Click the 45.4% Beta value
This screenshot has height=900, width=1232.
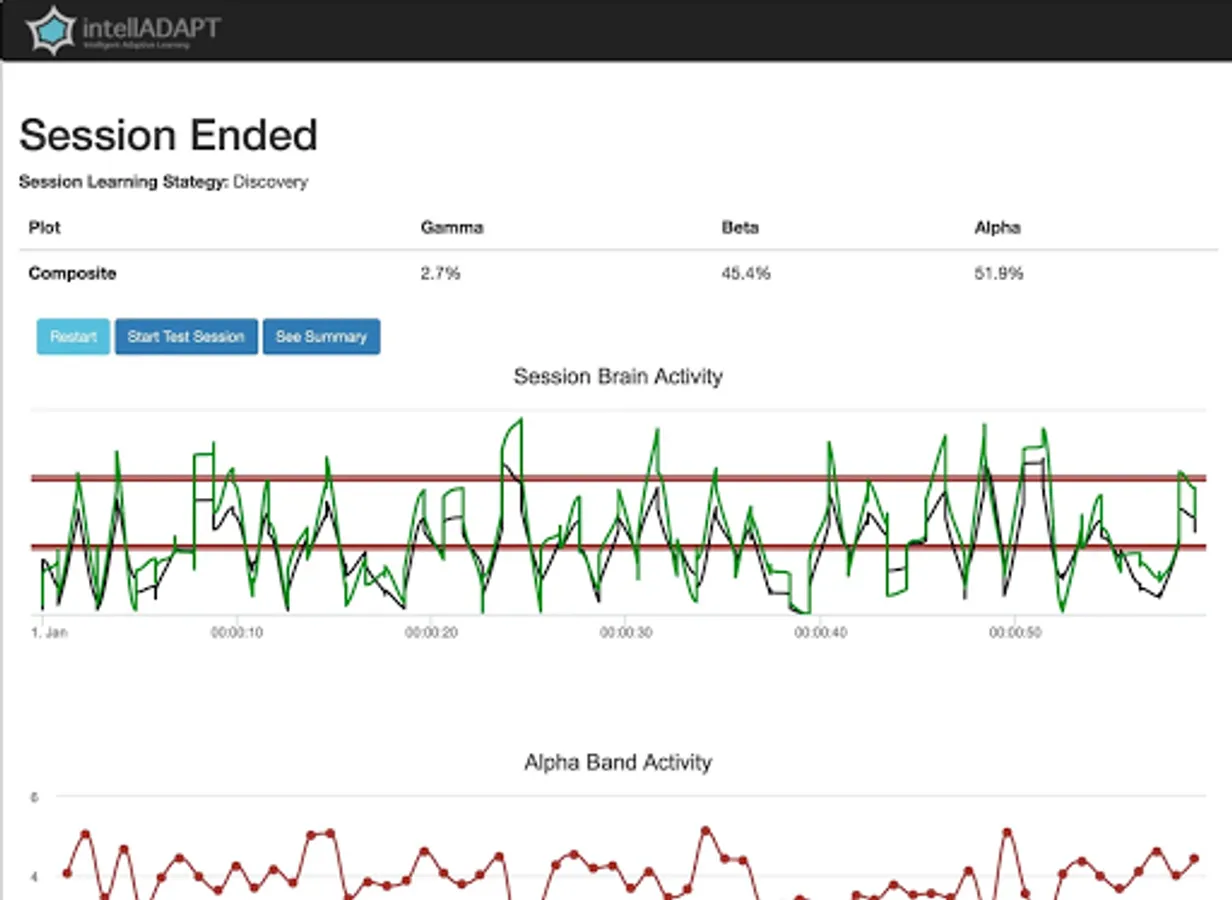point(746,273)
